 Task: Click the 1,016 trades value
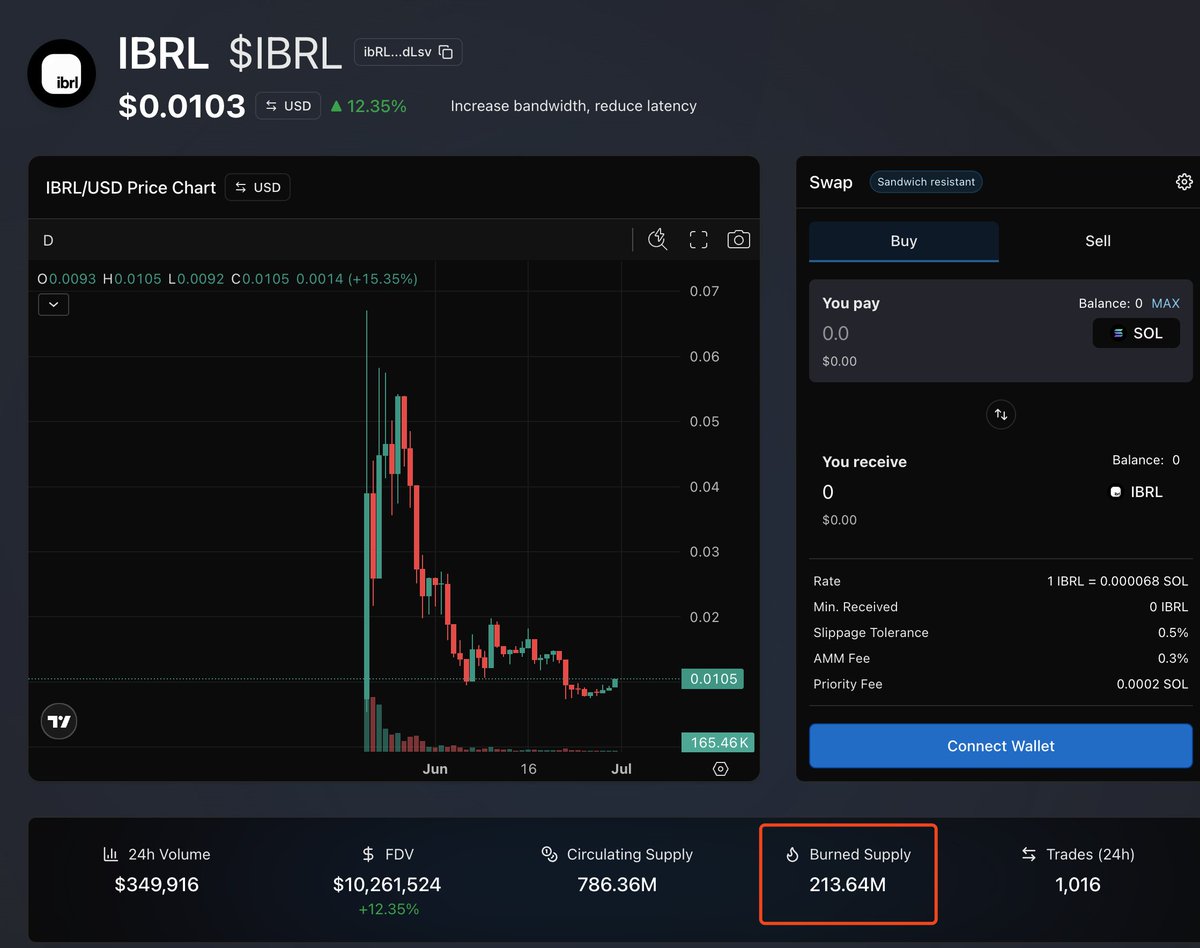[x=1078, y=885]
